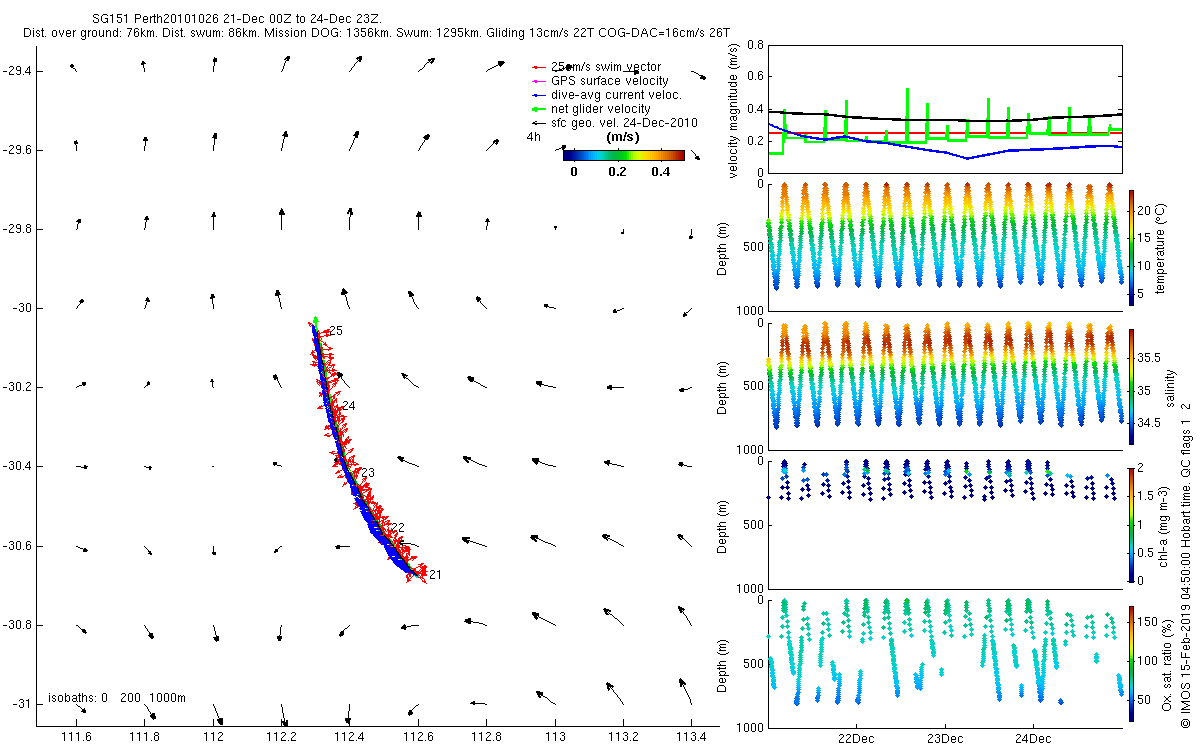The width and height of the screenshot is (1200, 750).
Task: Click the IMOS copyright and QC flags text
Action: coord(1187,566)
